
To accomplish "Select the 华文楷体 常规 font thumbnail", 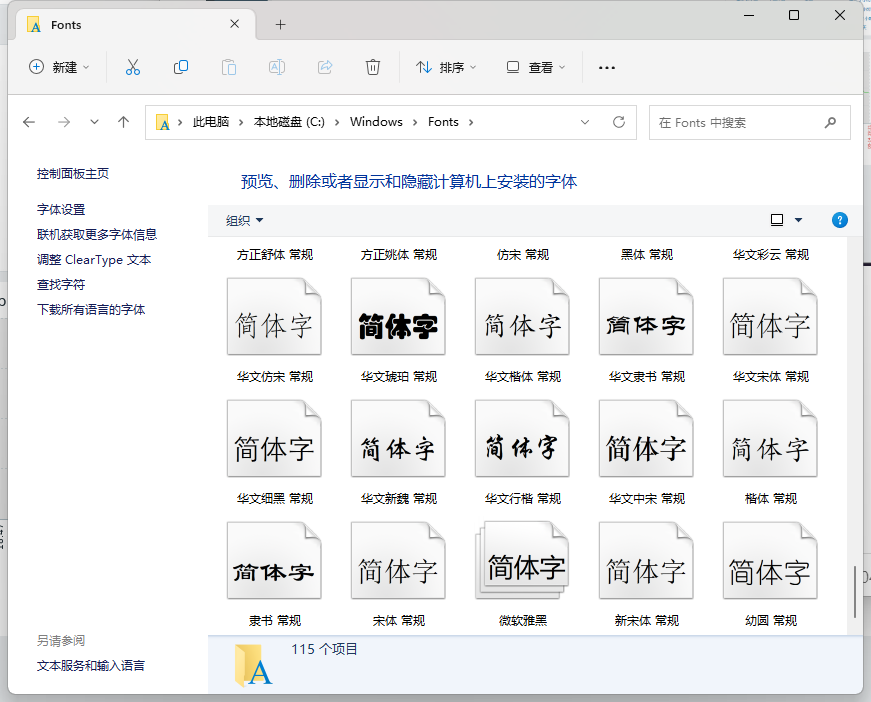I will (522, 317).
